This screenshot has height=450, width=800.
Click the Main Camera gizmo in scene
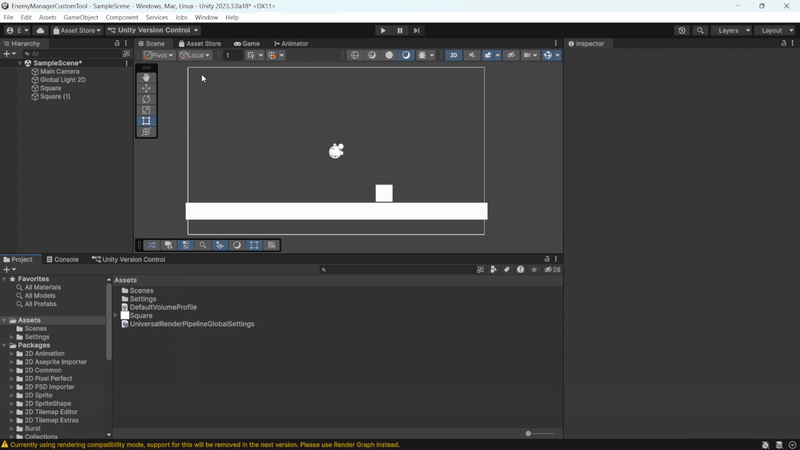click(x=336, y=151)
